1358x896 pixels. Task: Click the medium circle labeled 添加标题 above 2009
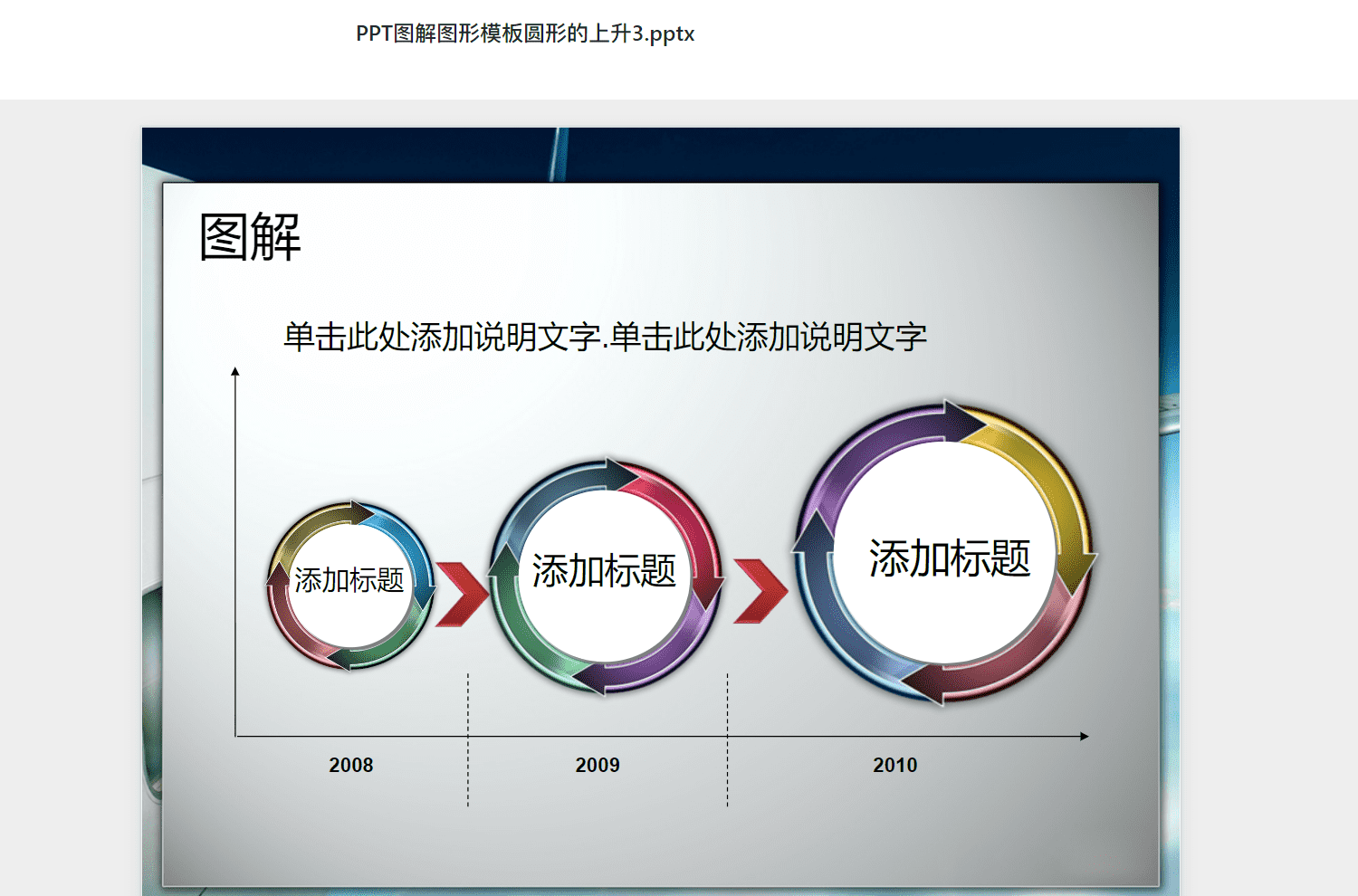click(x=605, y=577)
